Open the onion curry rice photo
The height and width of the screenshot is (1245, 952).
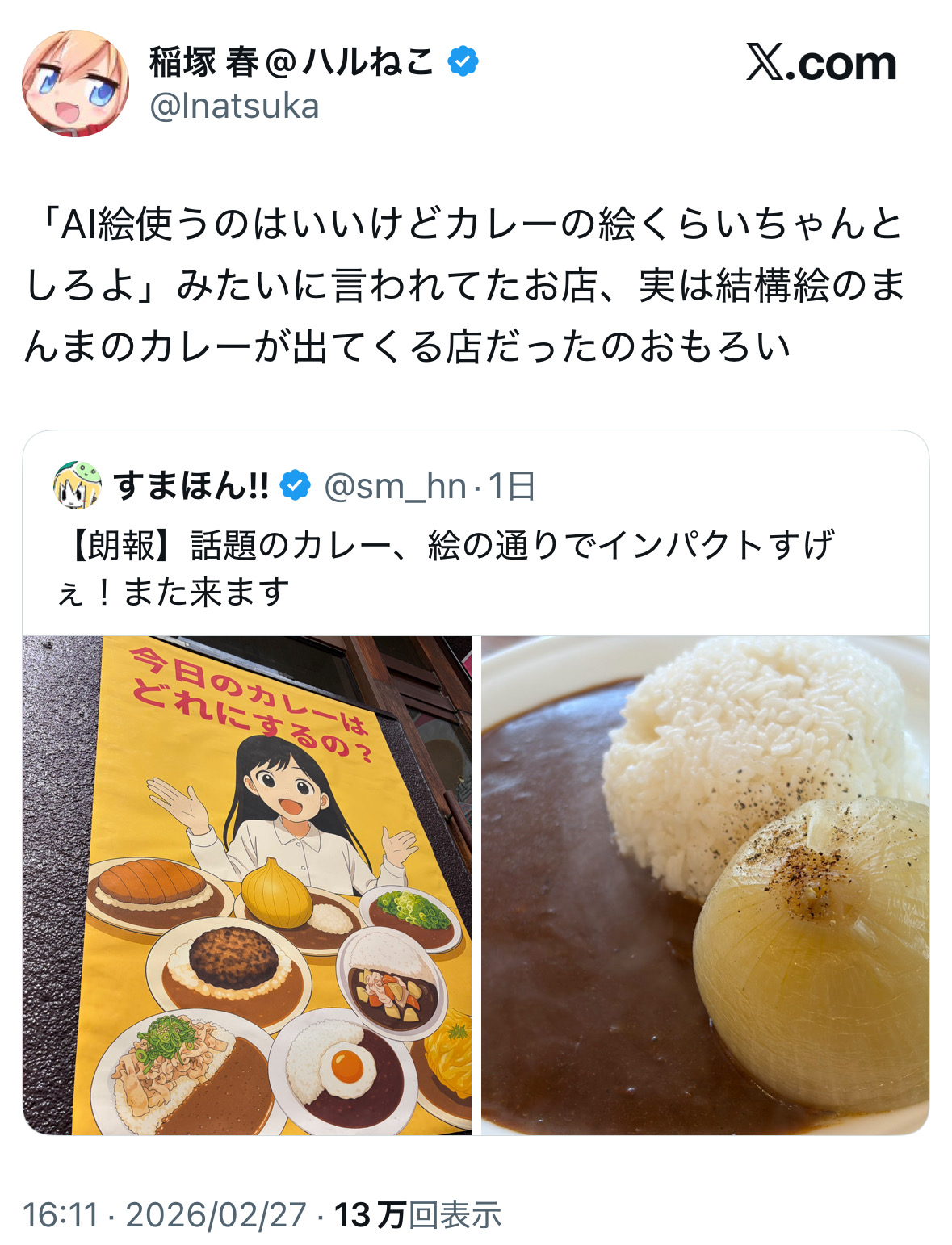[x=705, y=885]
